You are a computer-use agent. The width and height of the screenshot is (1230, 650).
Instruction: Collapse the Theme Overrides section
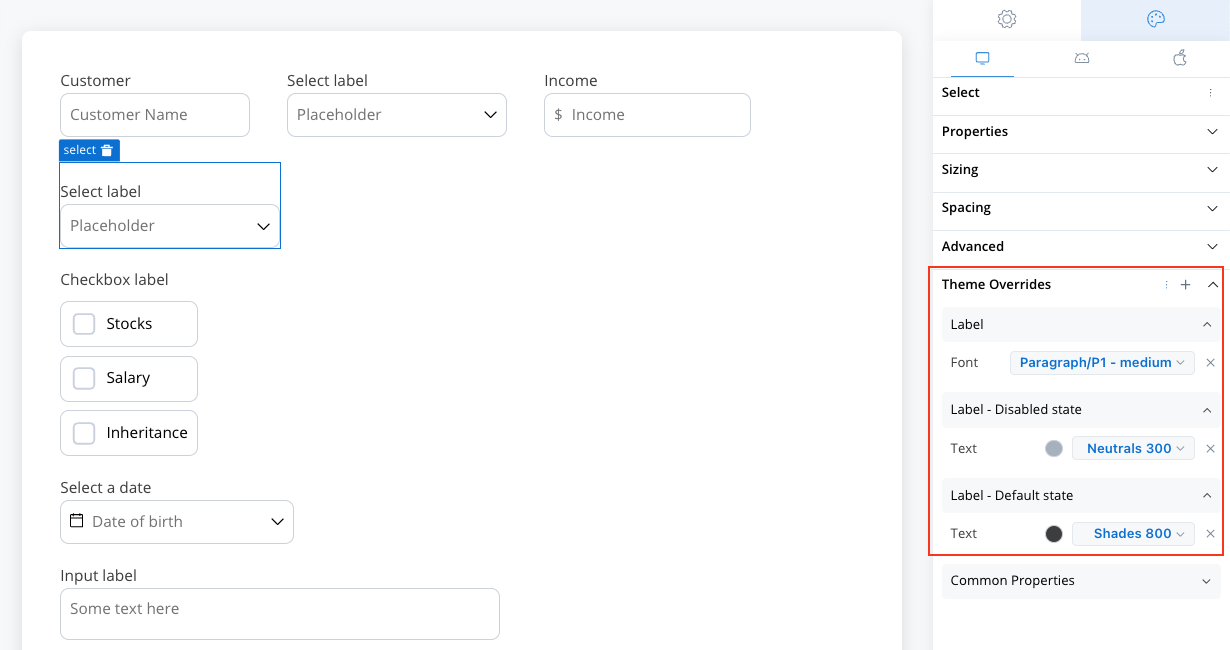click(1212, 285)
